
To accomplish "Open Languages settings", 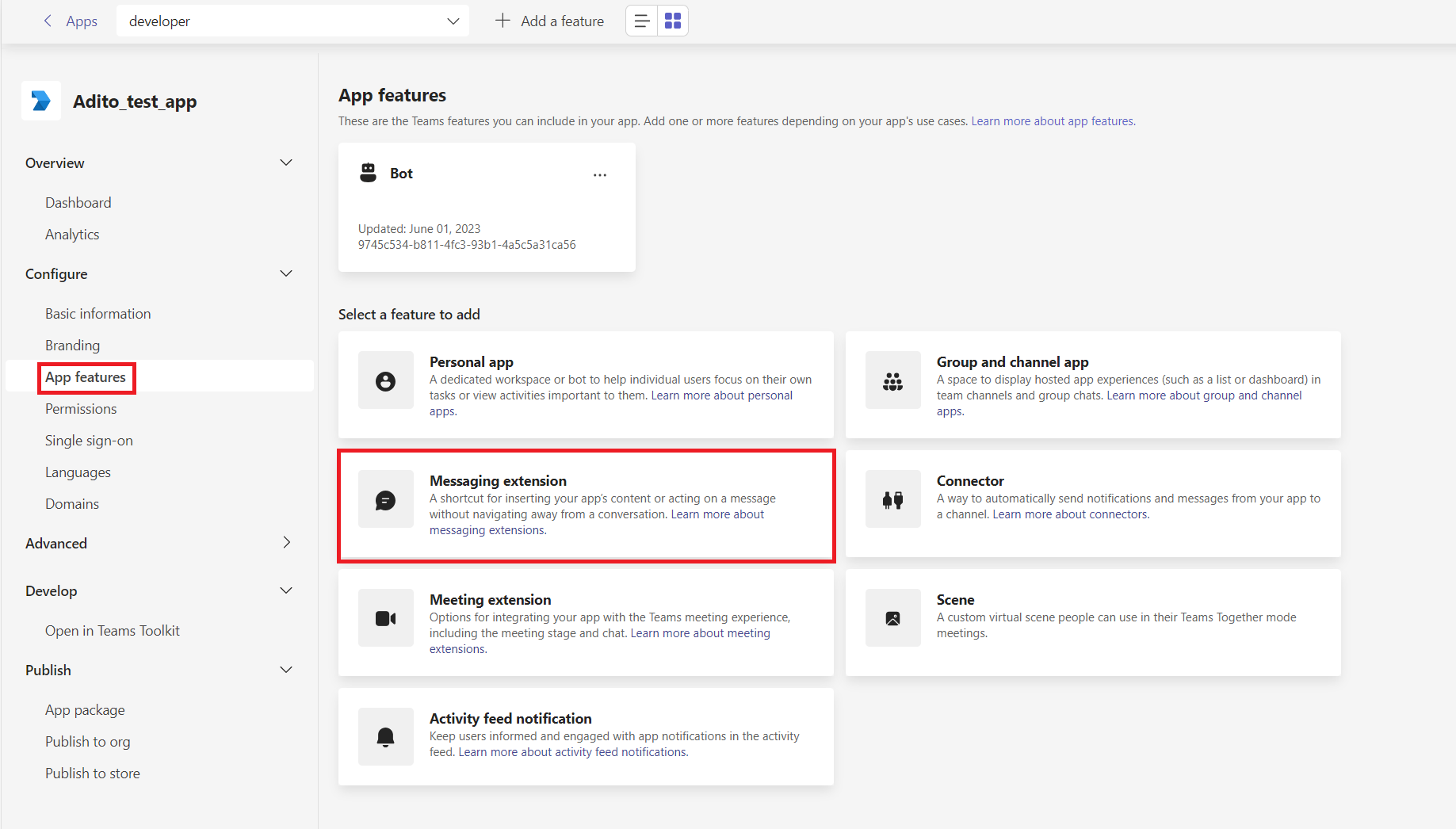I will (78, 472).
